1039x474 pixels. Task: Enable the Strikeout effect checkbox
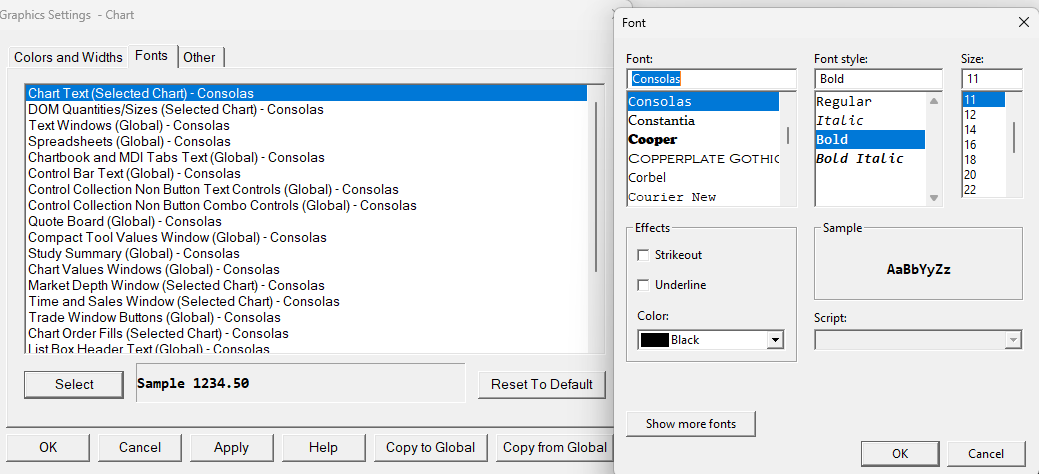click(x=643, y=255)
